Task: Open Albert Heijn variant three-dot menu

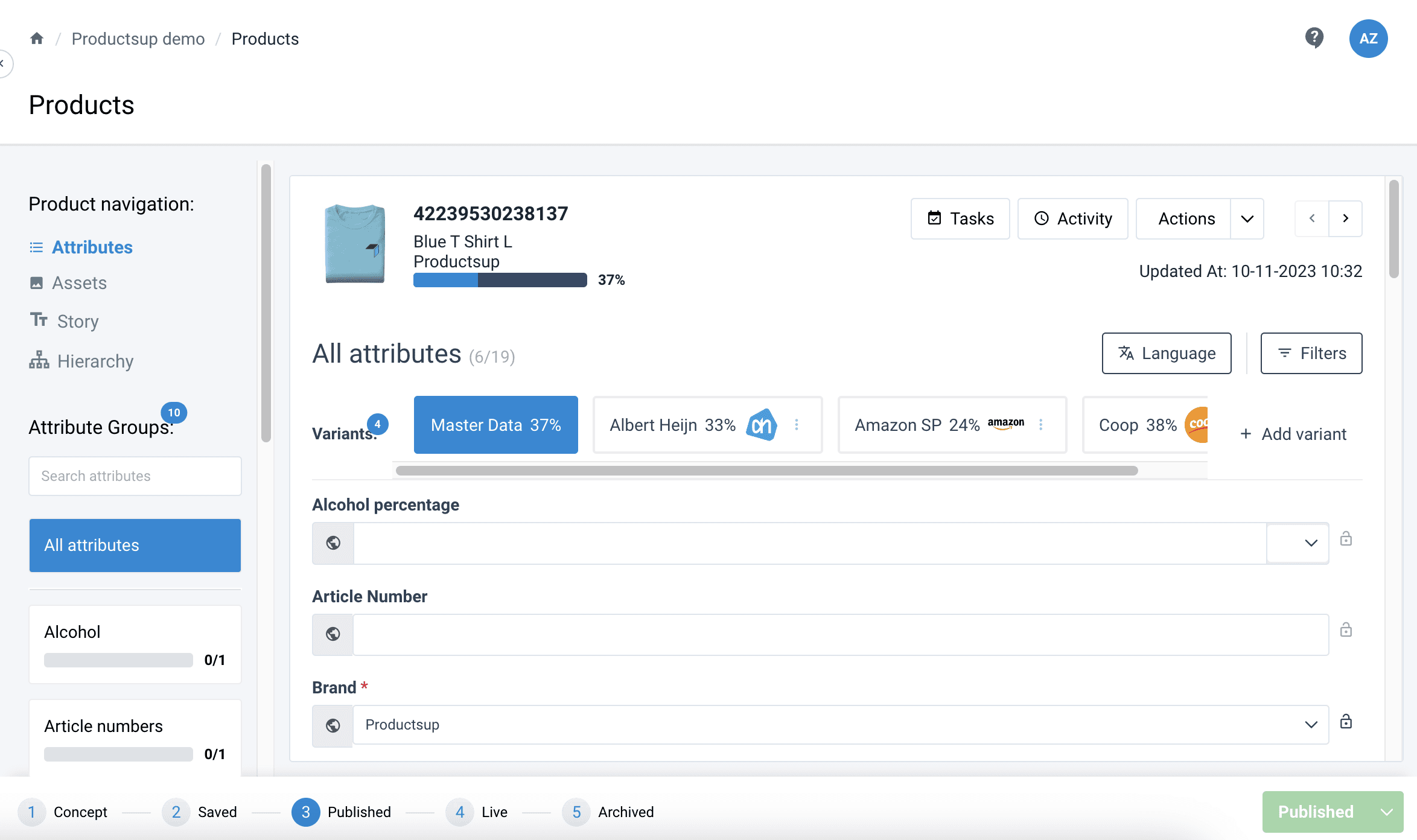Action: (x=797, y=425)
